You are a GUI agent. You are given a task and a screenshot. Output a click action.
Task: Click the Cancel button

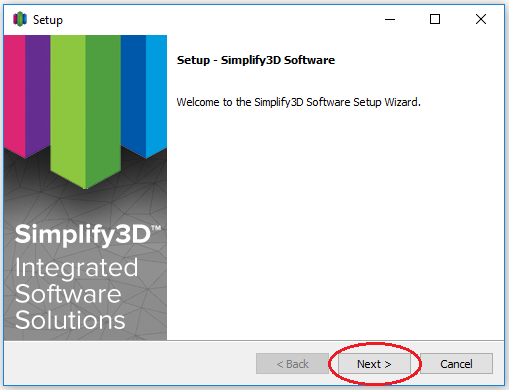click(456, 364)
